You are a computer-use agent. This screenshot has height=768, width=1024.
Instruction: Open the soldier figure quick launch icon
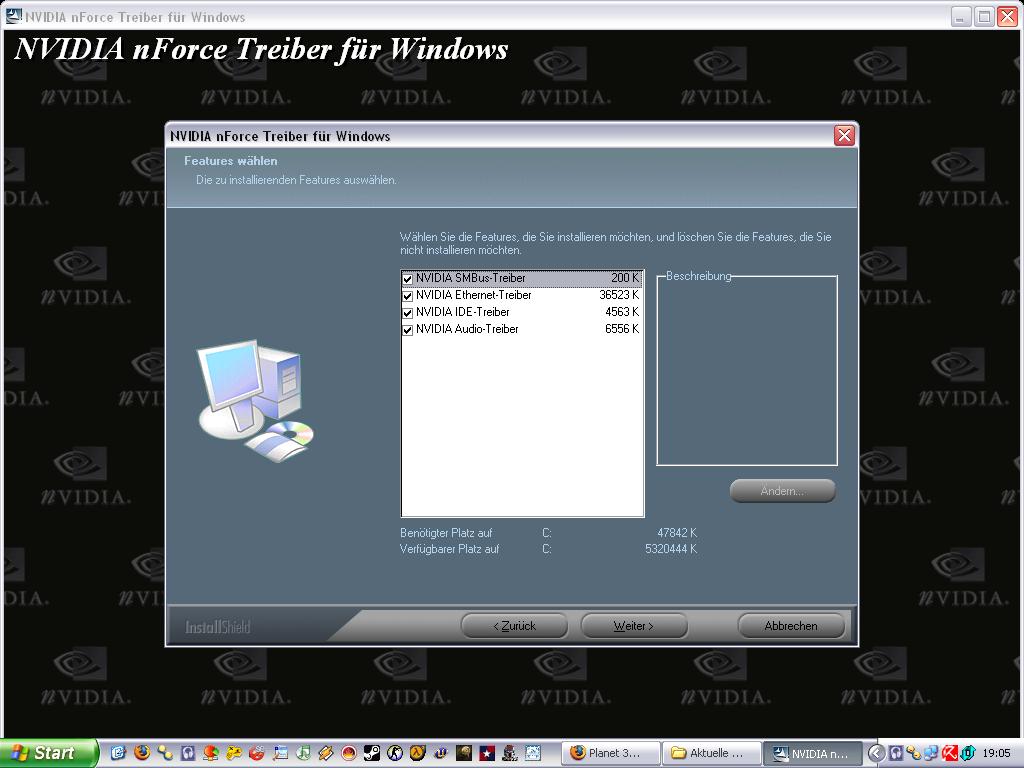click(x=510, y=753)
